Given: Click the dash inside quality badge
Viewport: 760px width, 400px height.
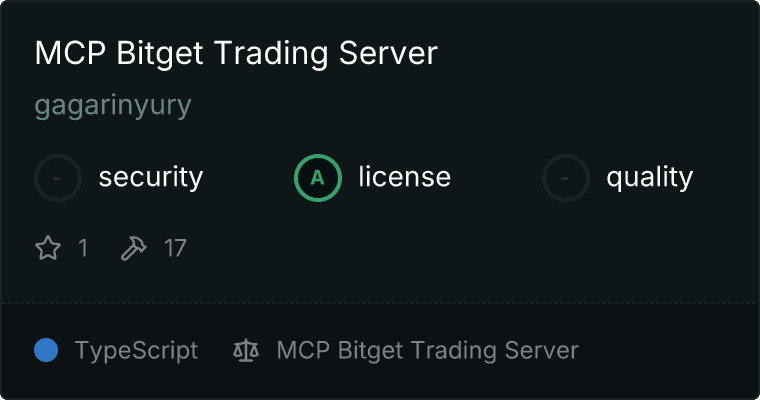Looking at the screenshot, I should (x=564, y=178).
